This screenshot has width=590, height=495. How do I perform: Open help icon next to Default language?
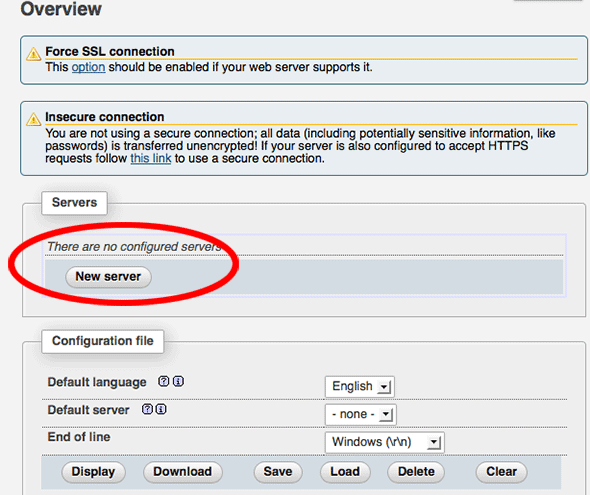tap(163, 381)
